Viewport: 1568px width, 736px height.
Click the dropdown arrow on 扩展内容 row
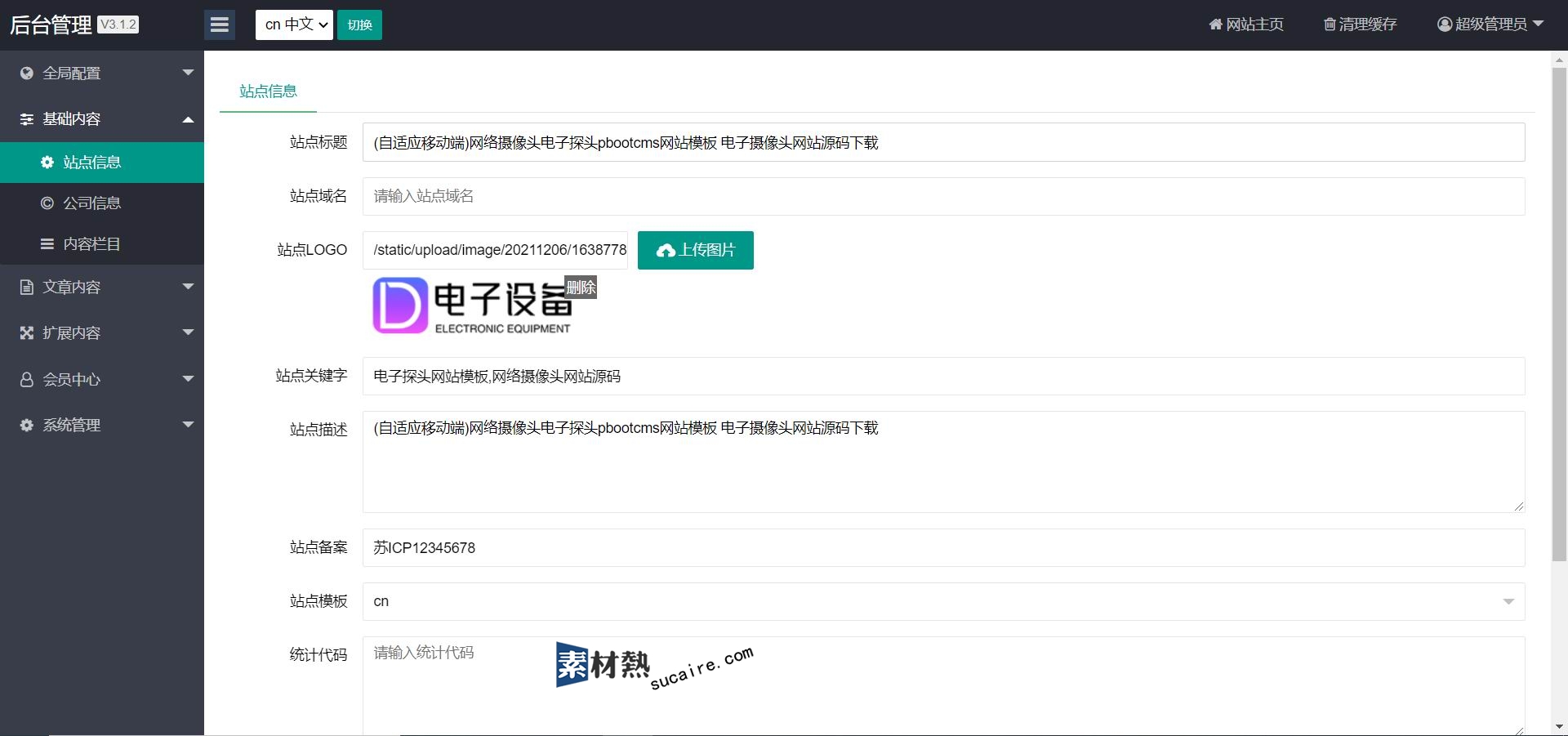[188, 332]
